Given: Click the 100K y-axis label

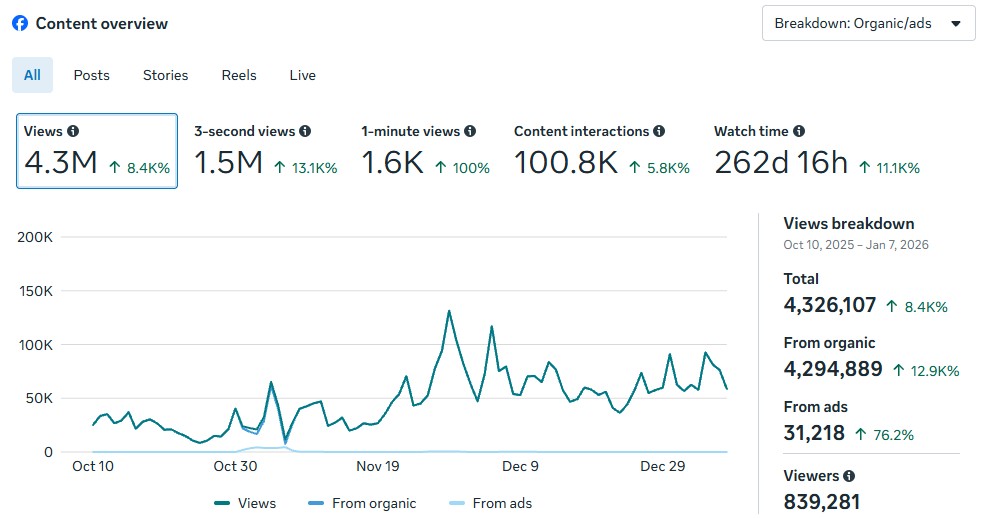Looking at the screenshot, I should click(x=35, y=345).
